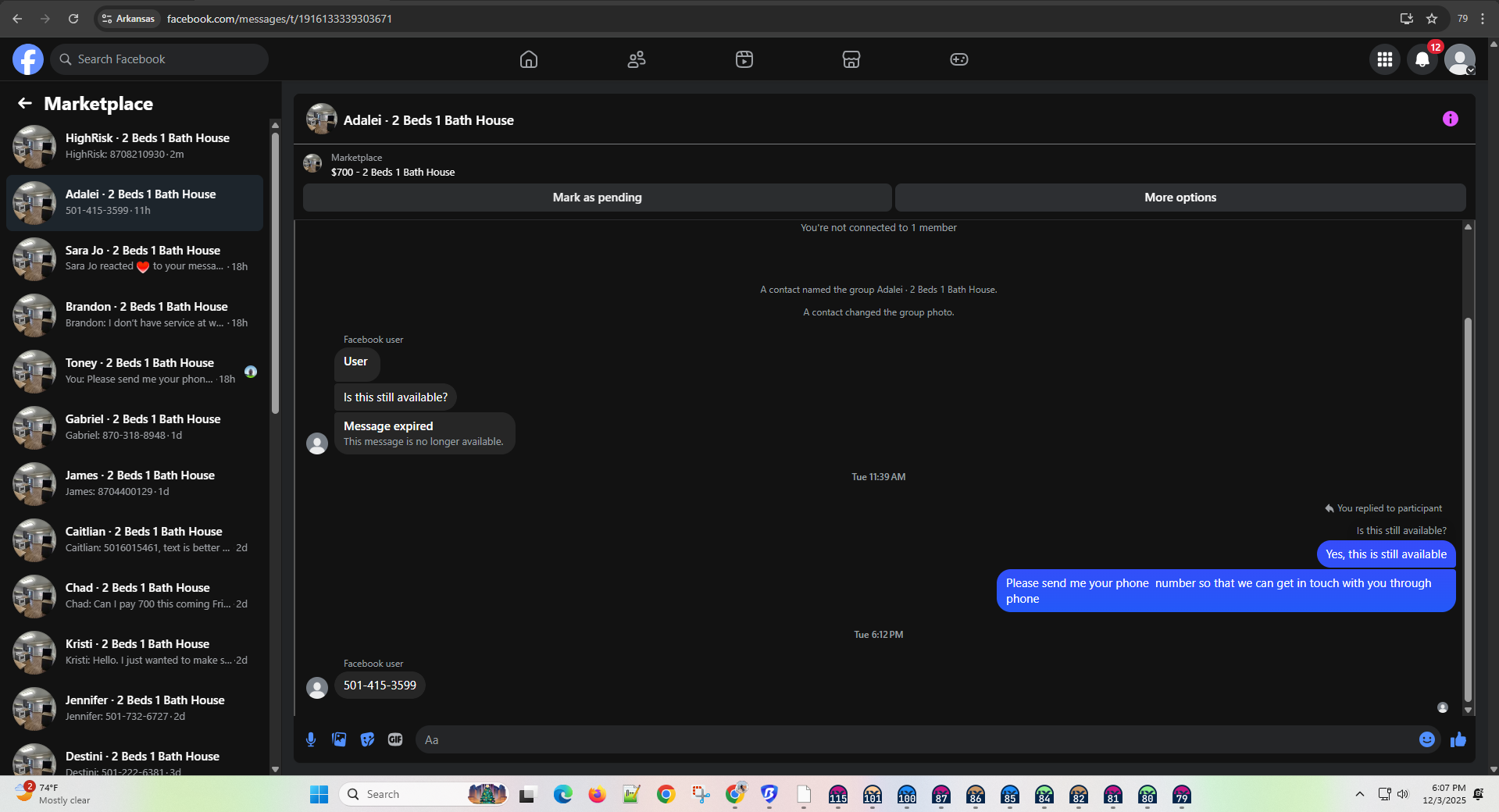Open the emoji picker in the message box
This screenshot has width=1499, height=812.
click(1427, 739)
